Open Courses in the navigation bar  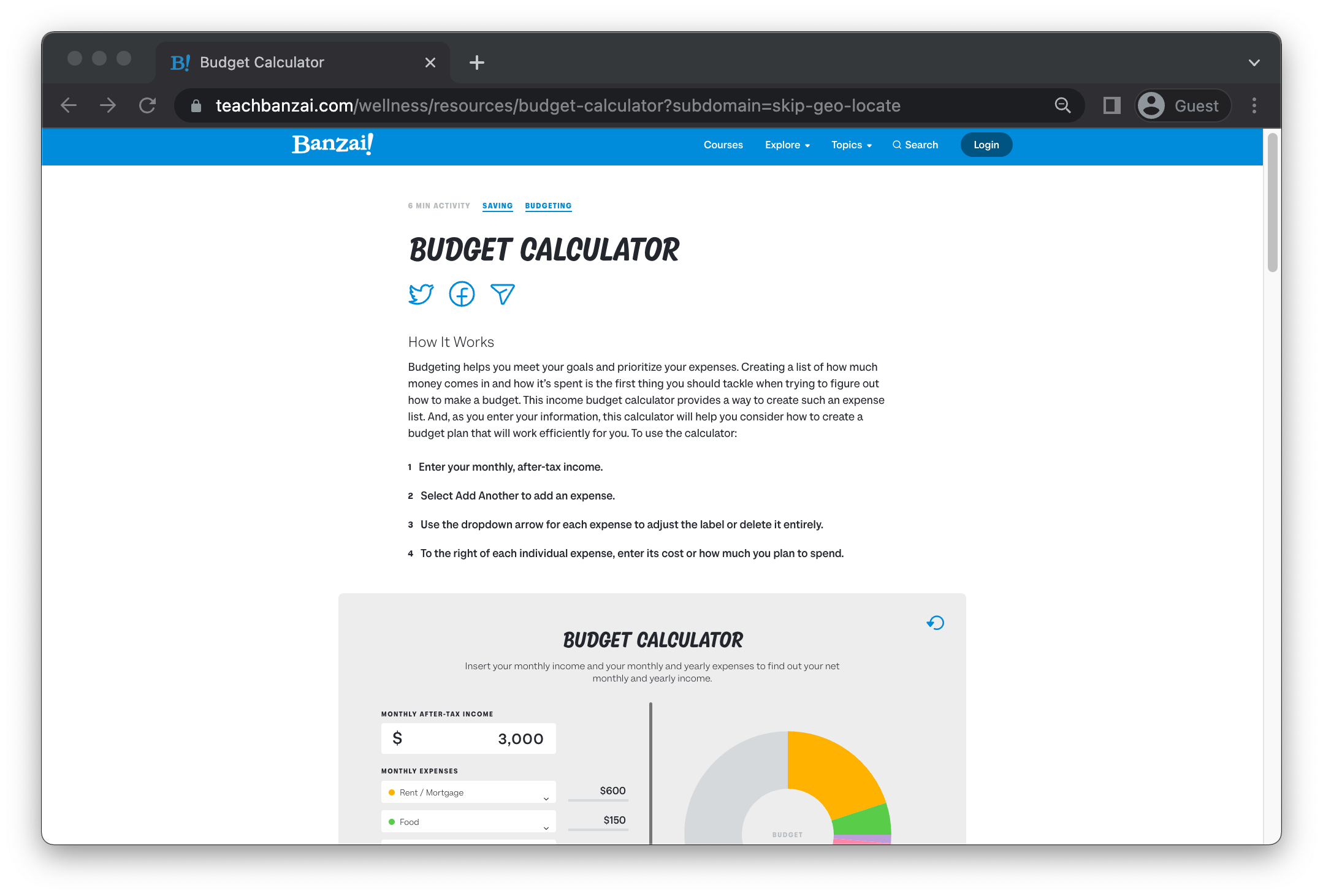point(723,145)
